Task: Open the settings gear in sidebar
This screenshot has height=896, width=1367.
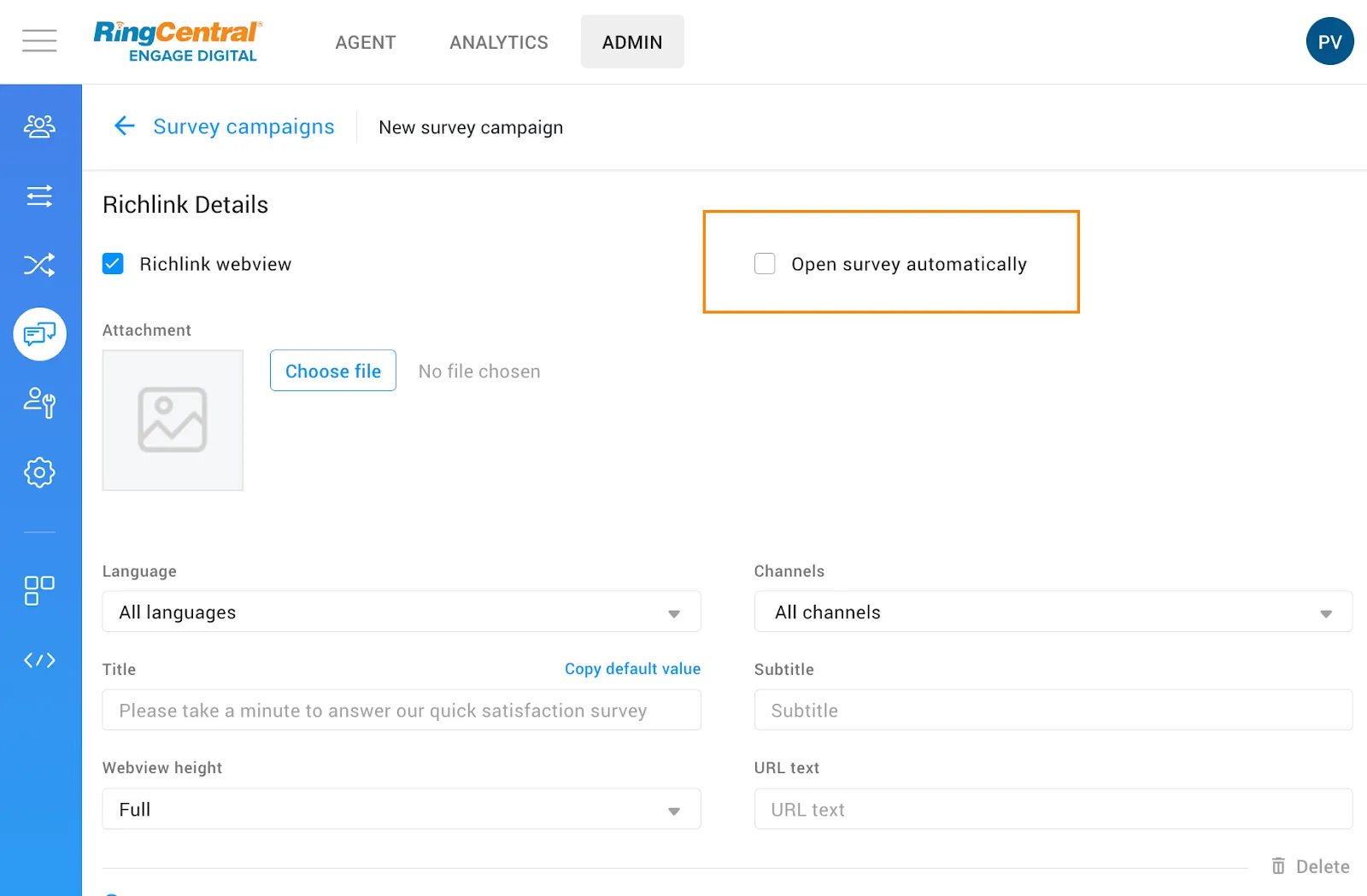Action: coord(39,472)
